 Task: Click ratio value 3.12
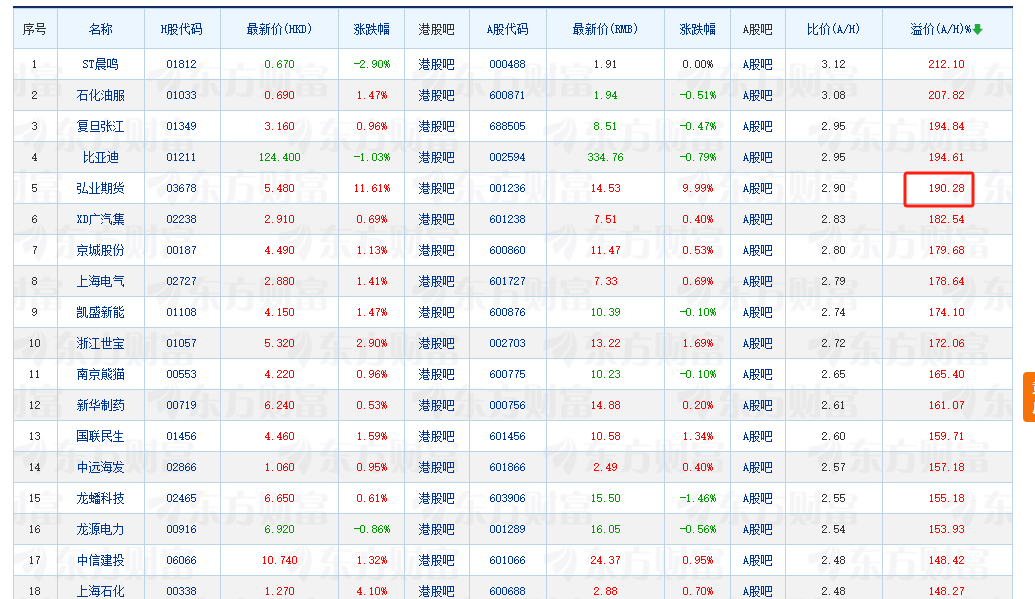[833, 64]
